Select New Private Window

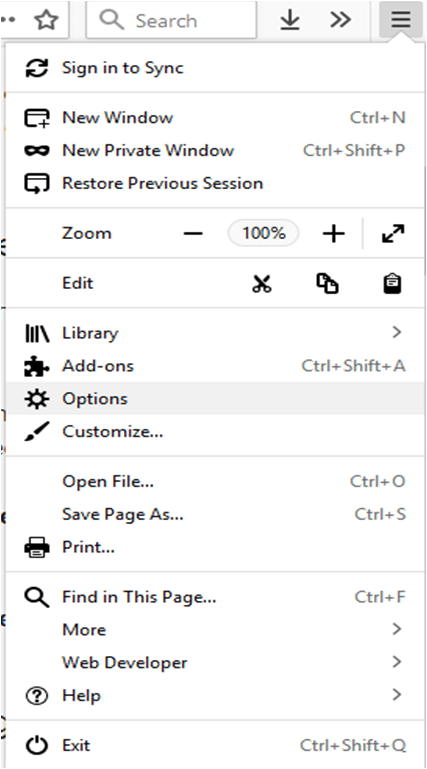click(215, 150)
